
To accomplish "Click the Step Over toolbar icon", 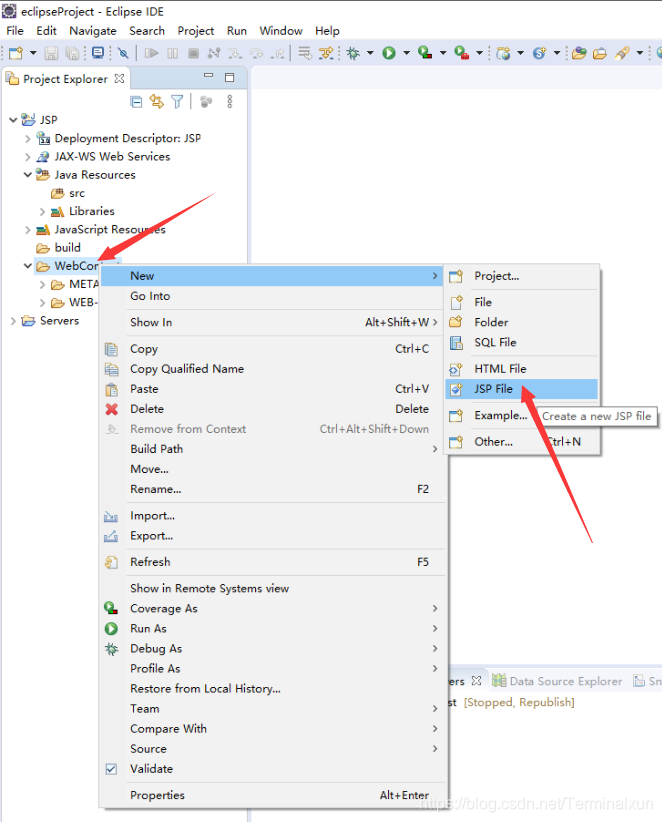I will click(x=256, y=53).
